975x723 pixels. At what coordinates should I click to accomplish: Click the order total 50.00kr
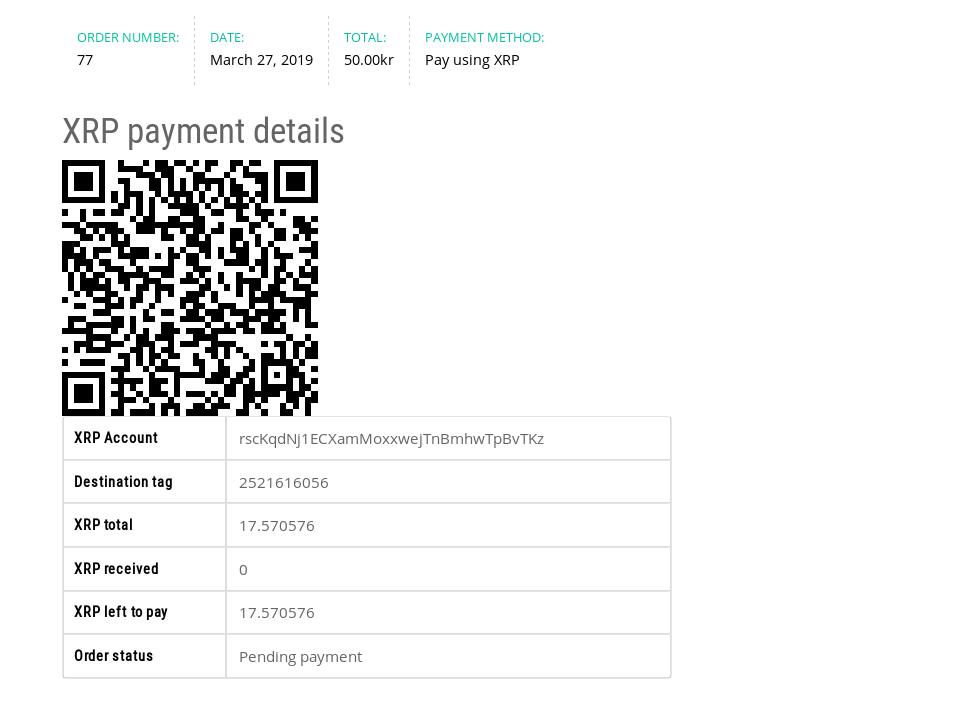pos(369,60)
